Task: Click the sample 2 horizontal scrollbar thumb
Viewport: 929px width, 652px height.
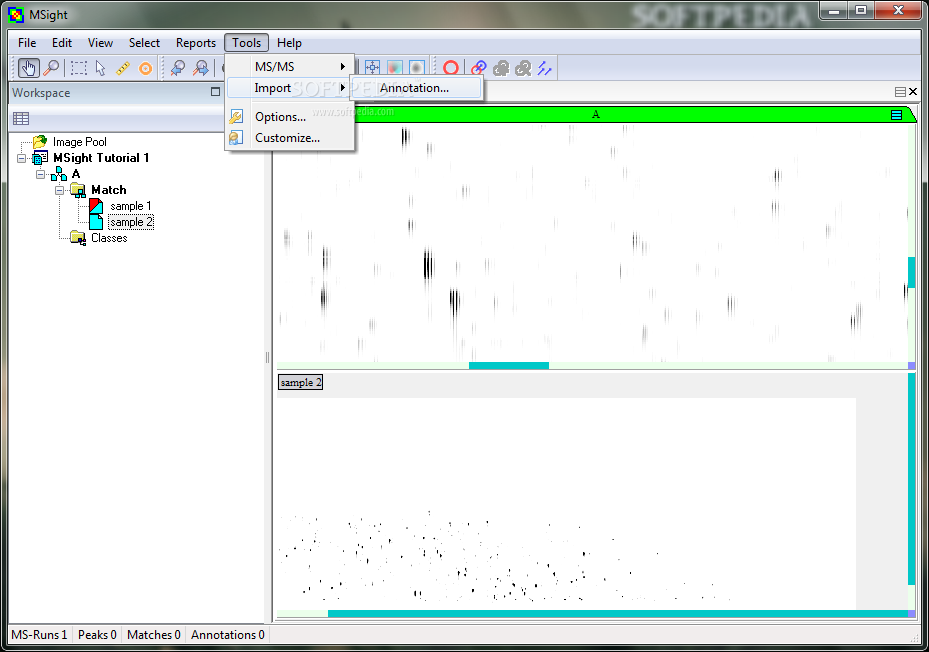Action: pyautogui.click(x=618, y=613)
